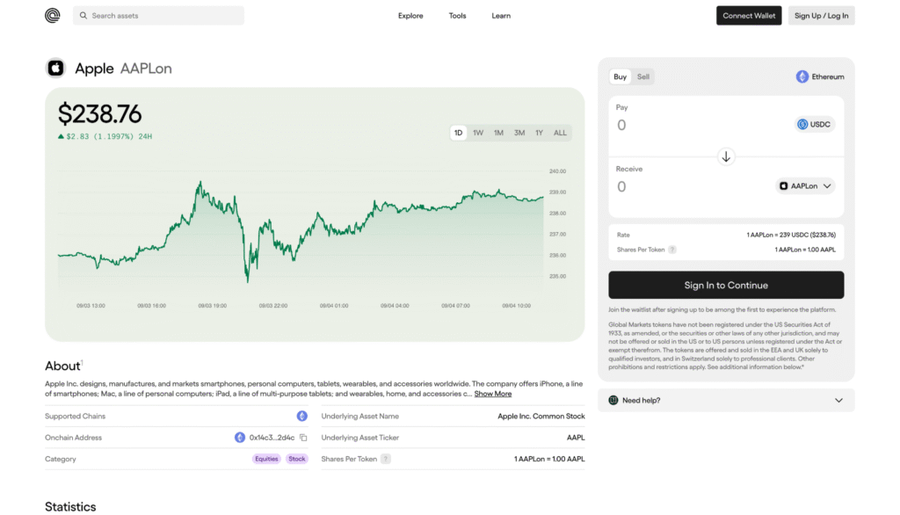900x515 pixels.
Task: Click the AAPL underlying ticker value
Action: [x=576, y=437]
